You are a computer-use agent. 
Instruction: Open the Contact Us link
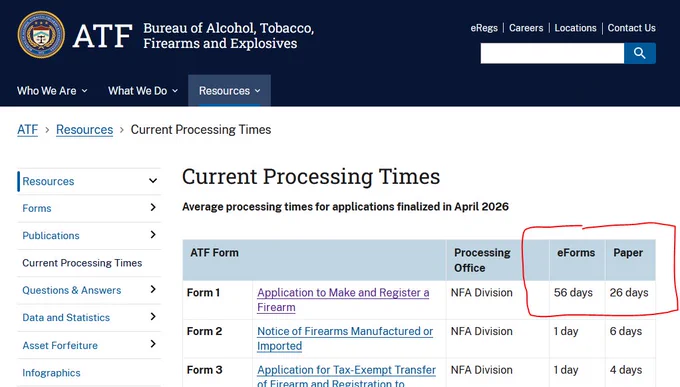click(x=631, y=28)
